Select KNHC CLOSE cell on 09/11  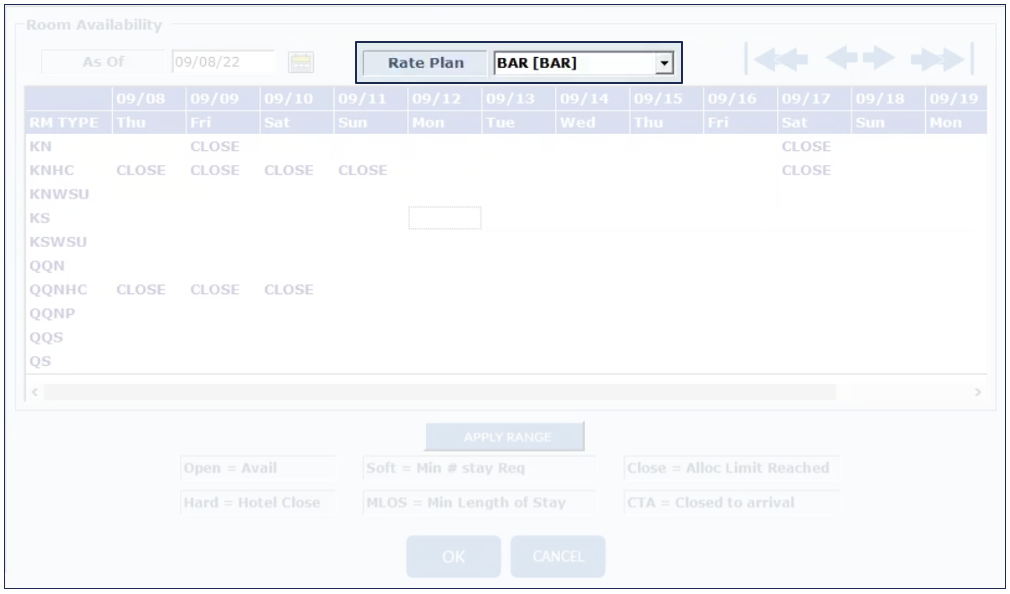point(362,170)
